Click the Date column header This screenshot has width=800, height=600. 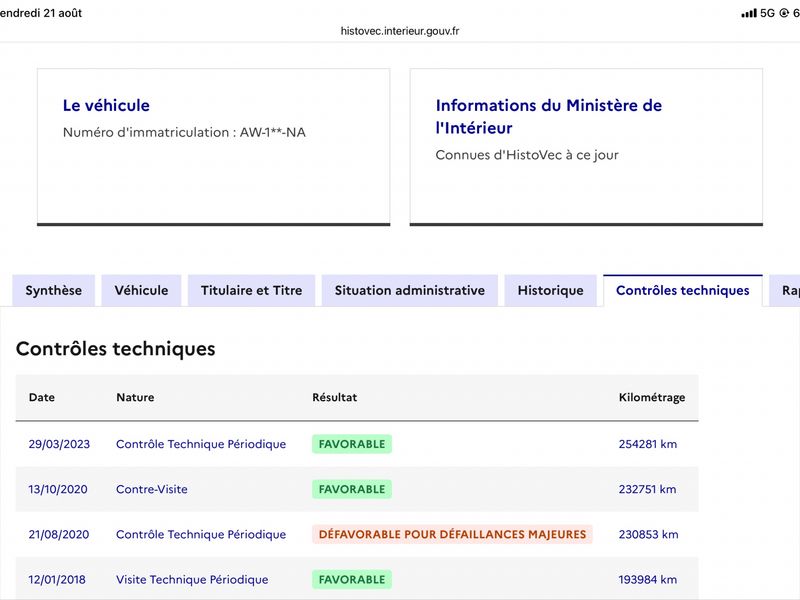pyautogui.click(x=42, y=397)
